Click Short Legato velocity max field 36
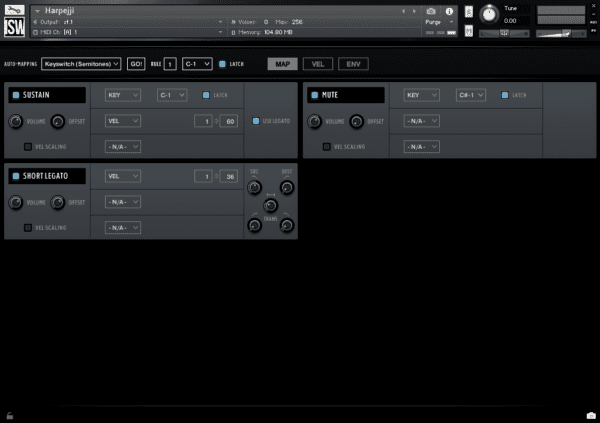 point(229,176)
